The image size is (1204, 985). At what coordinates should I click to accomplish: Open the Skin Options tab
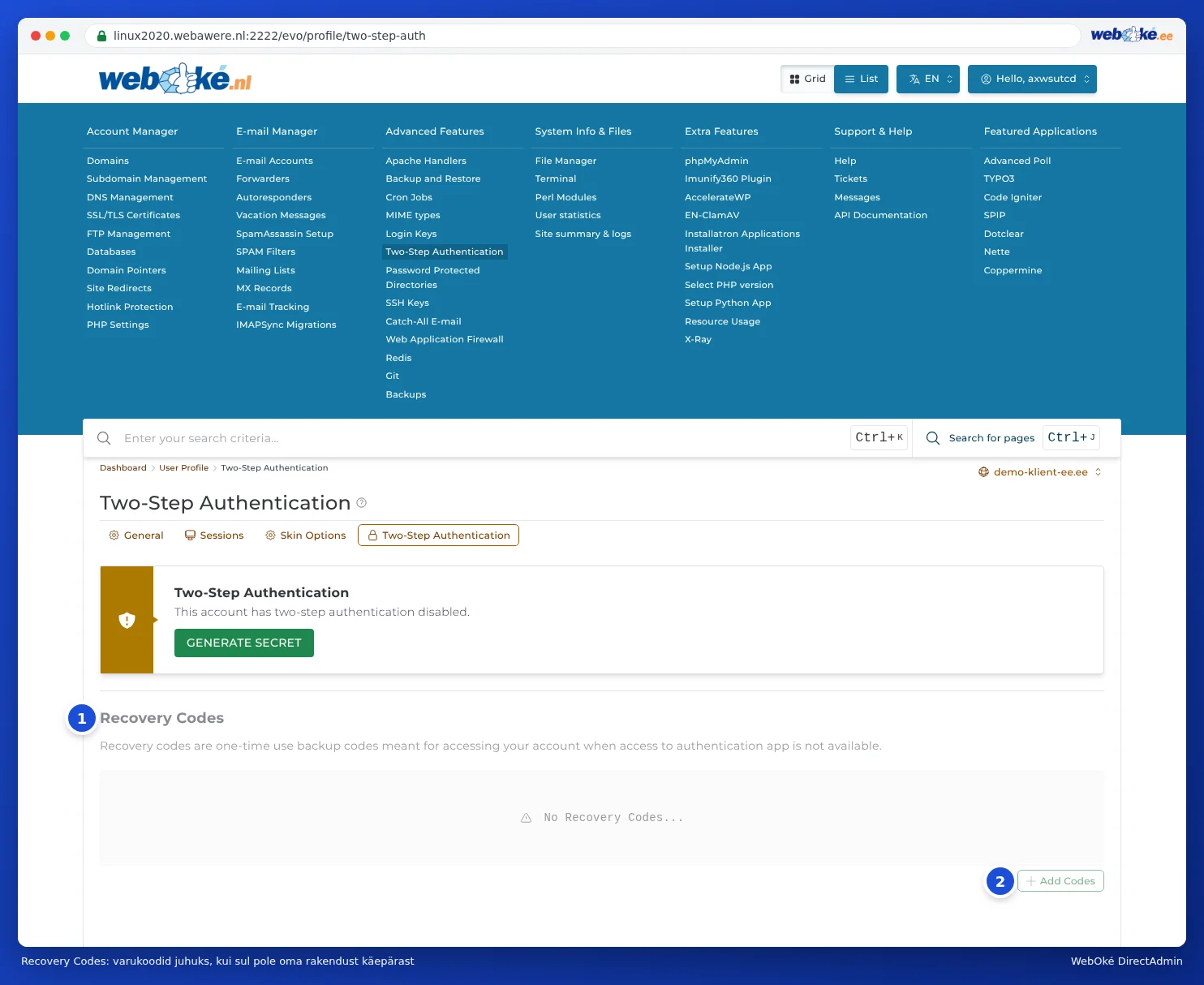point(305,536)
